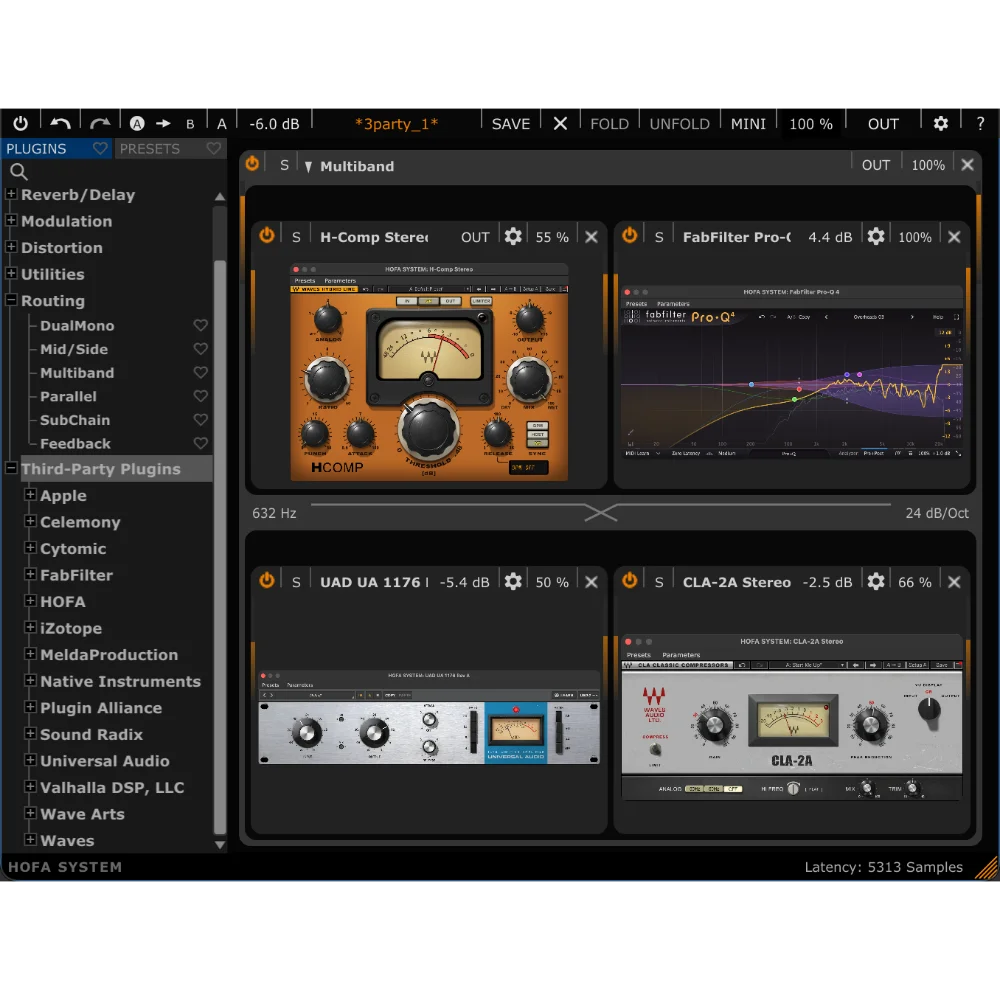Toggle Multiband module power
Image resolution: width=1000 pixels, height=1000 pixels.
coord(253,164)
